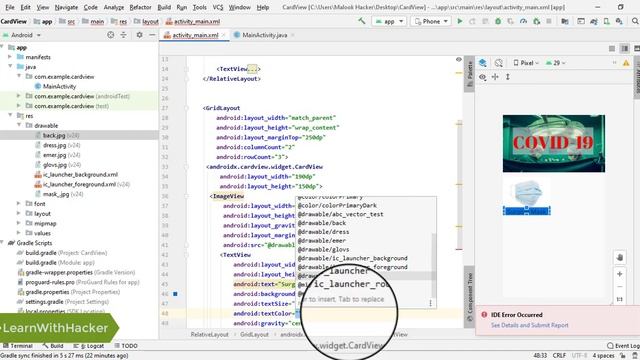Image resolution: width=640 pixels, height=360 pixels.
Task: Switch editor to Code-only view mode
Action: point(612,49)
